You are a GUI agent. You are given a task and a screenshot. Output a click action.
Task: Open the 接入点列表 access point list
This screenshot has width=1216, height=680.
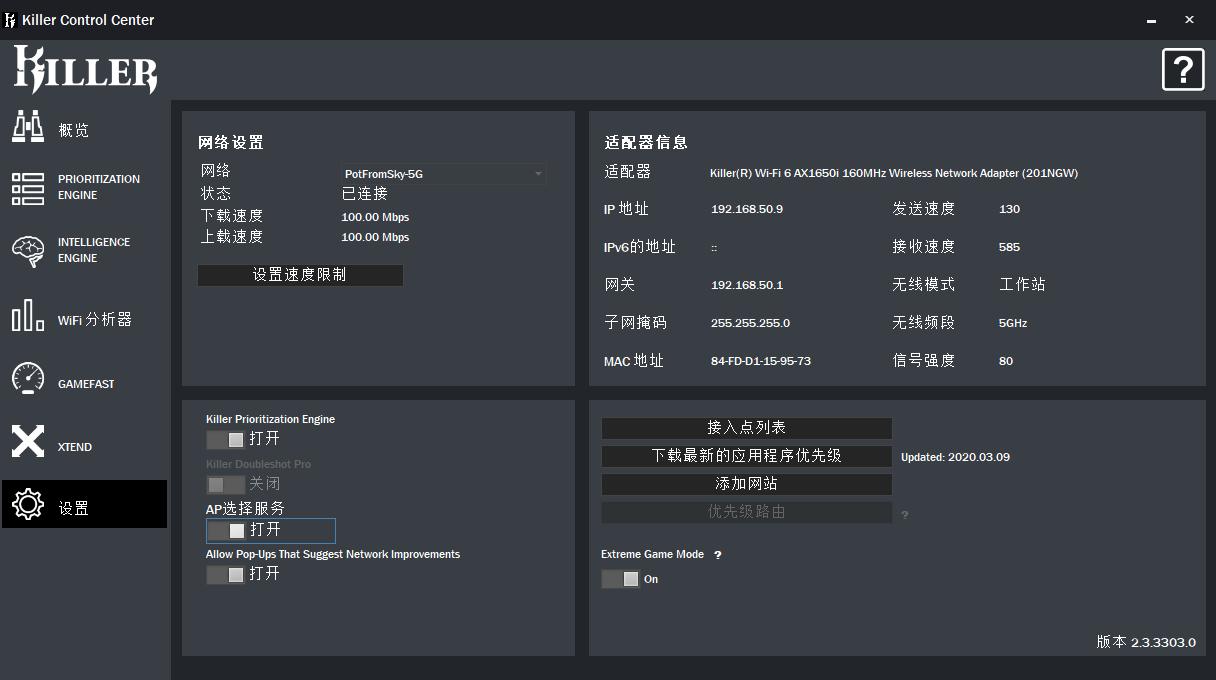click(746, 428)
